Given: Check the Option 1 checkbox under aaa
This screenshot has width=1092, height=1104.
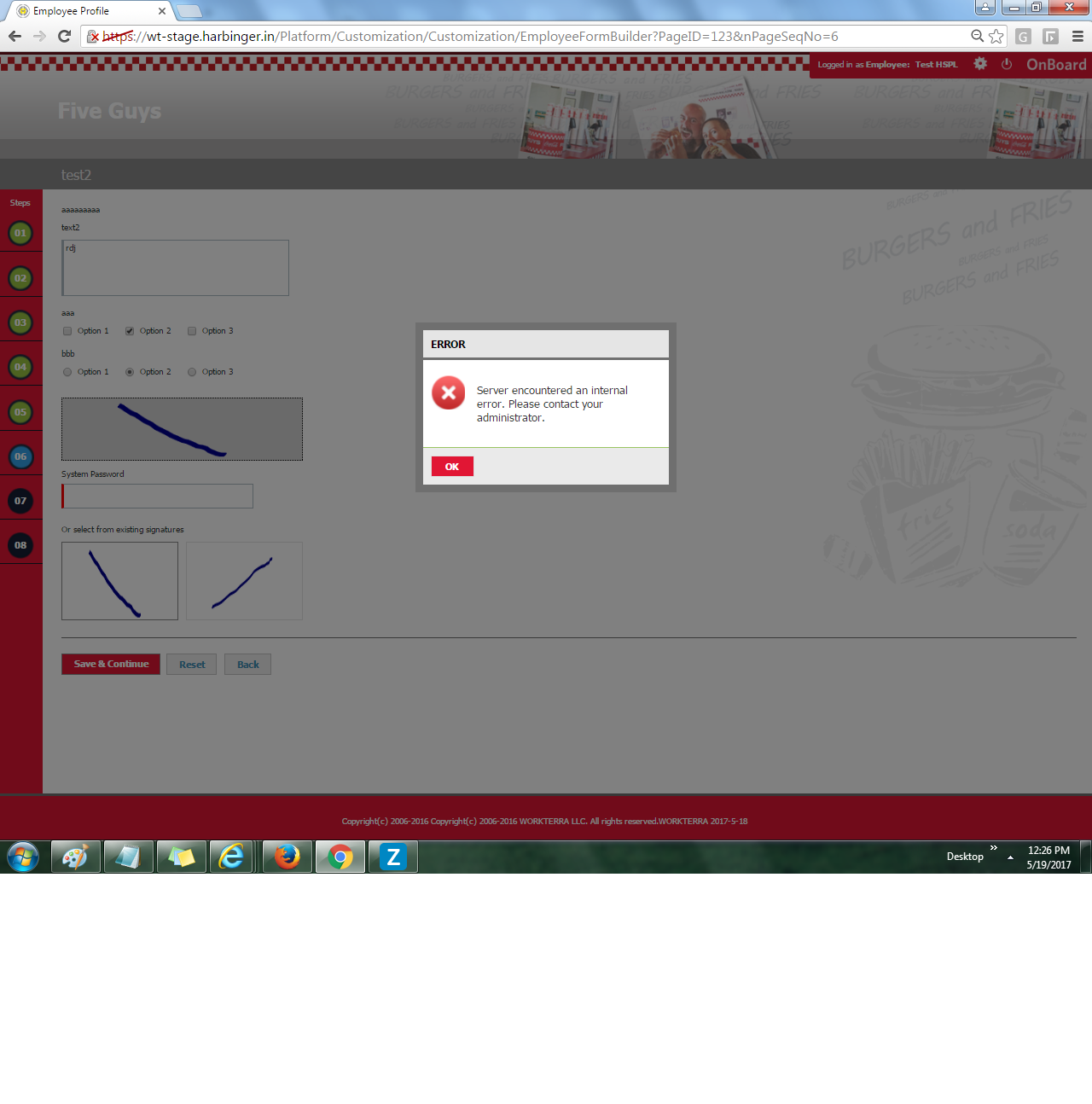Looking at the screenshot, I should point(67,331).
